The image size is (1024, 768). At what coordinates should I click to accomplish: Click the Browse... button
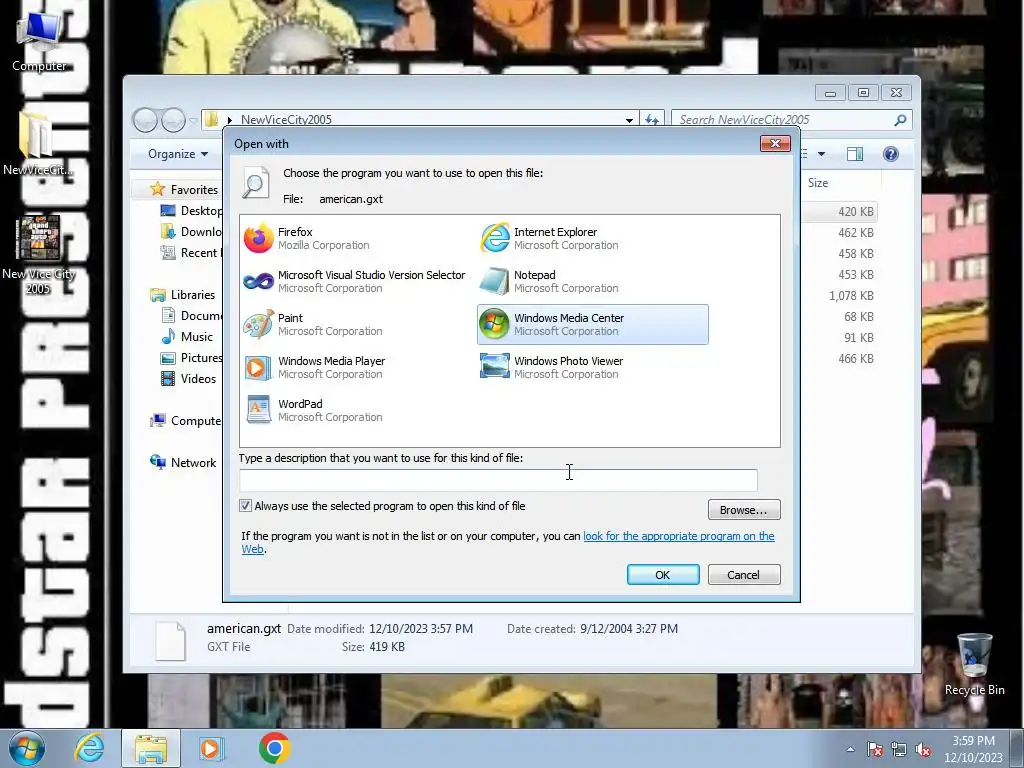coord(744,509)
